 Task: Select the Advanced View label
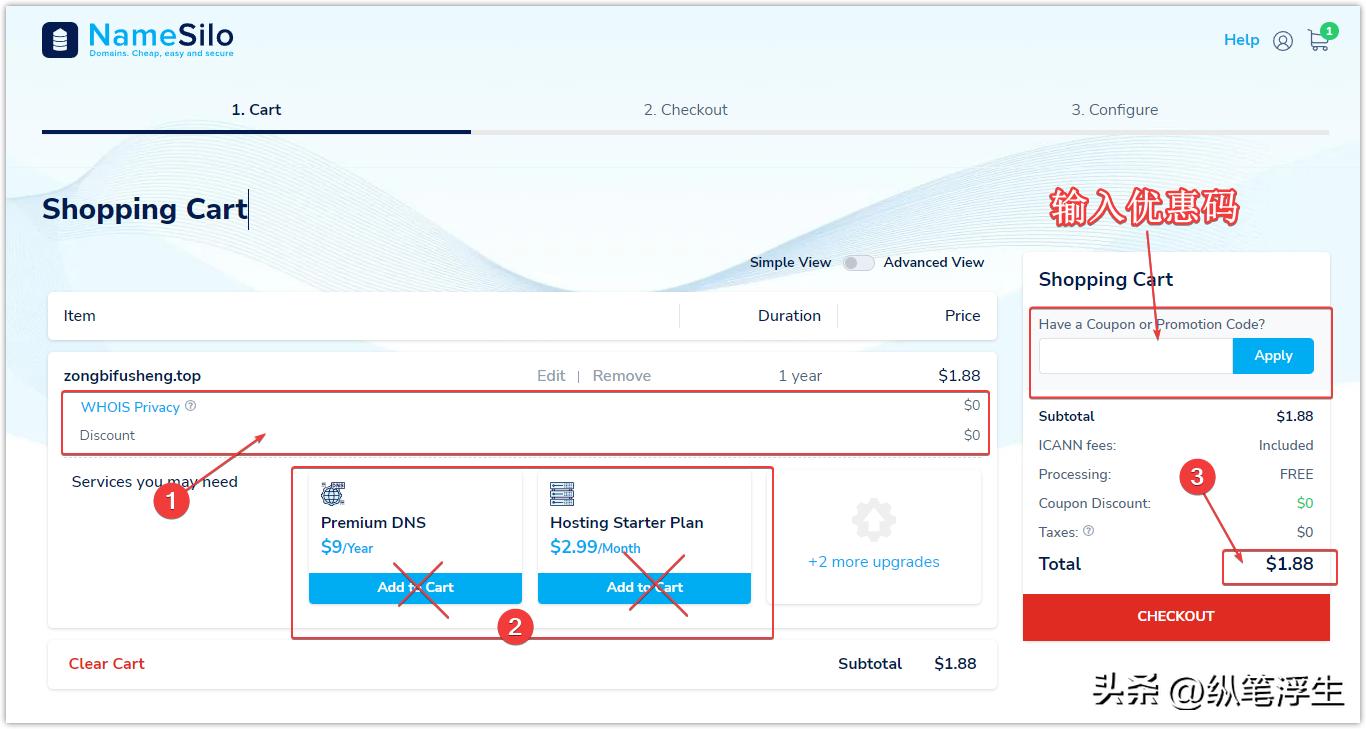[x=934, y=263]
